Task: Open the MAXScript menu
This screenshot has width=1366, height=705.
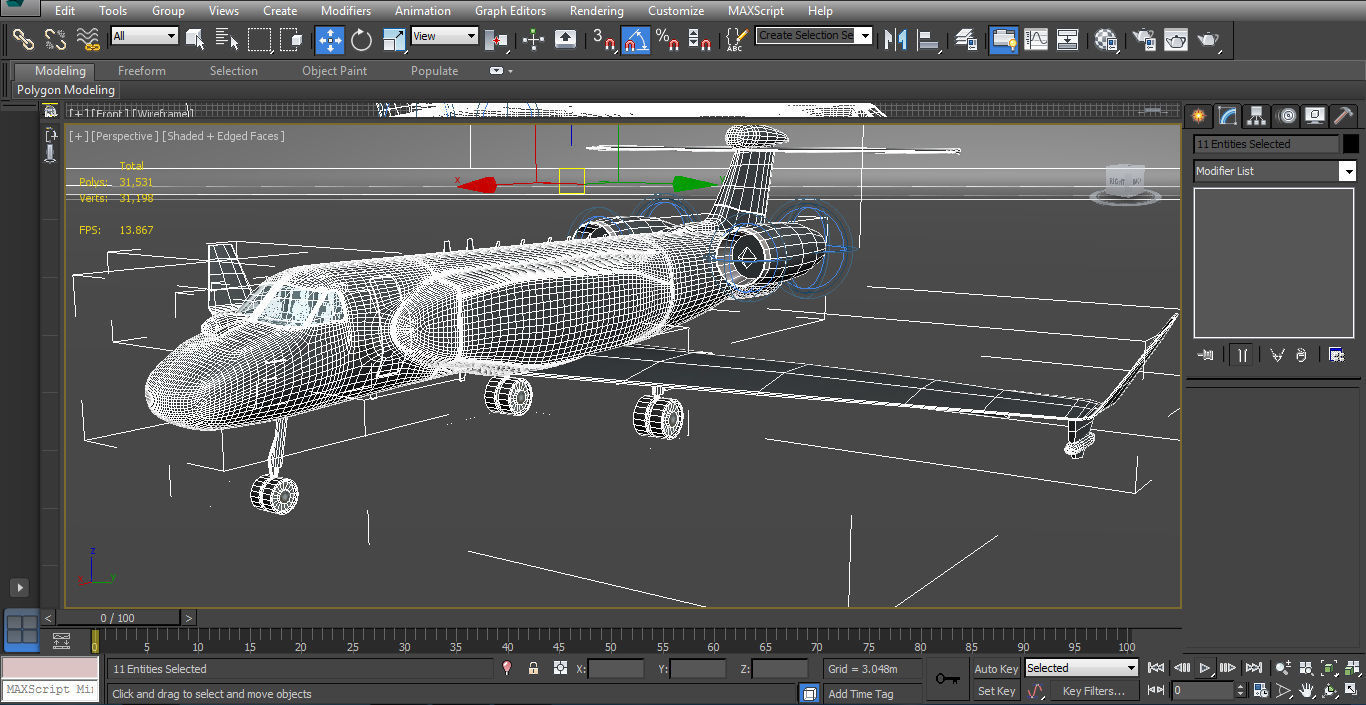Action: (756, 11)
